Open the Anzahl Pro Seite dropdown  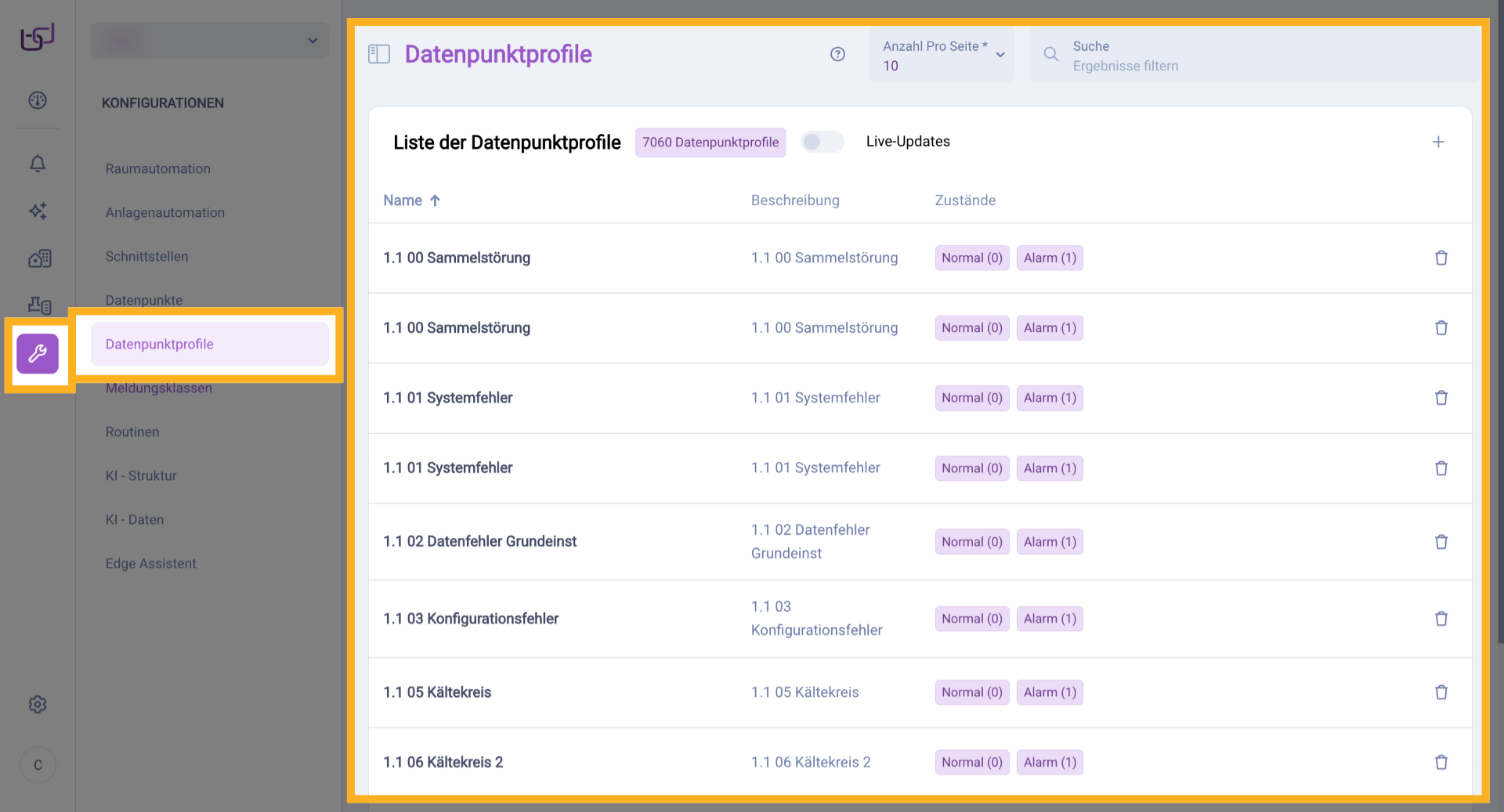click(x=940, y=55)
